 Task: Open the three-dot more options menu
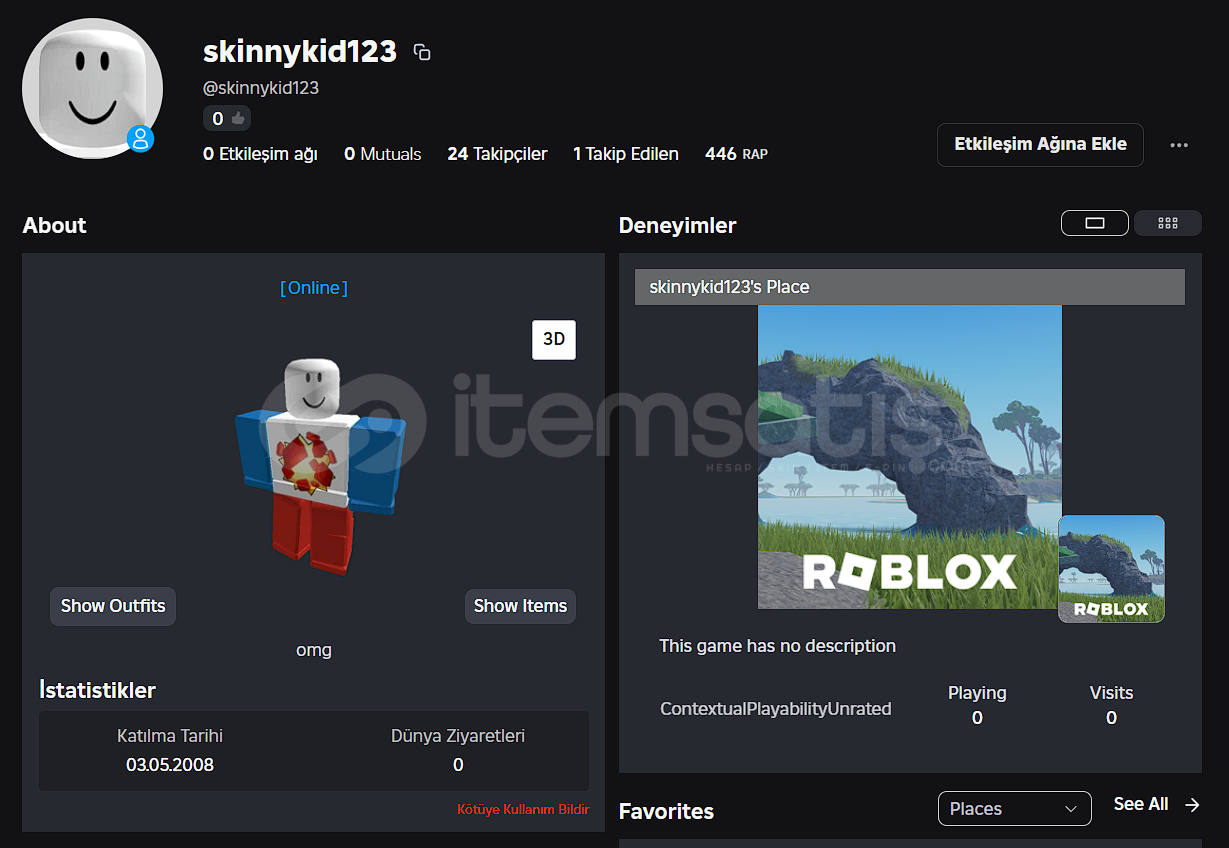point(1179,145)
